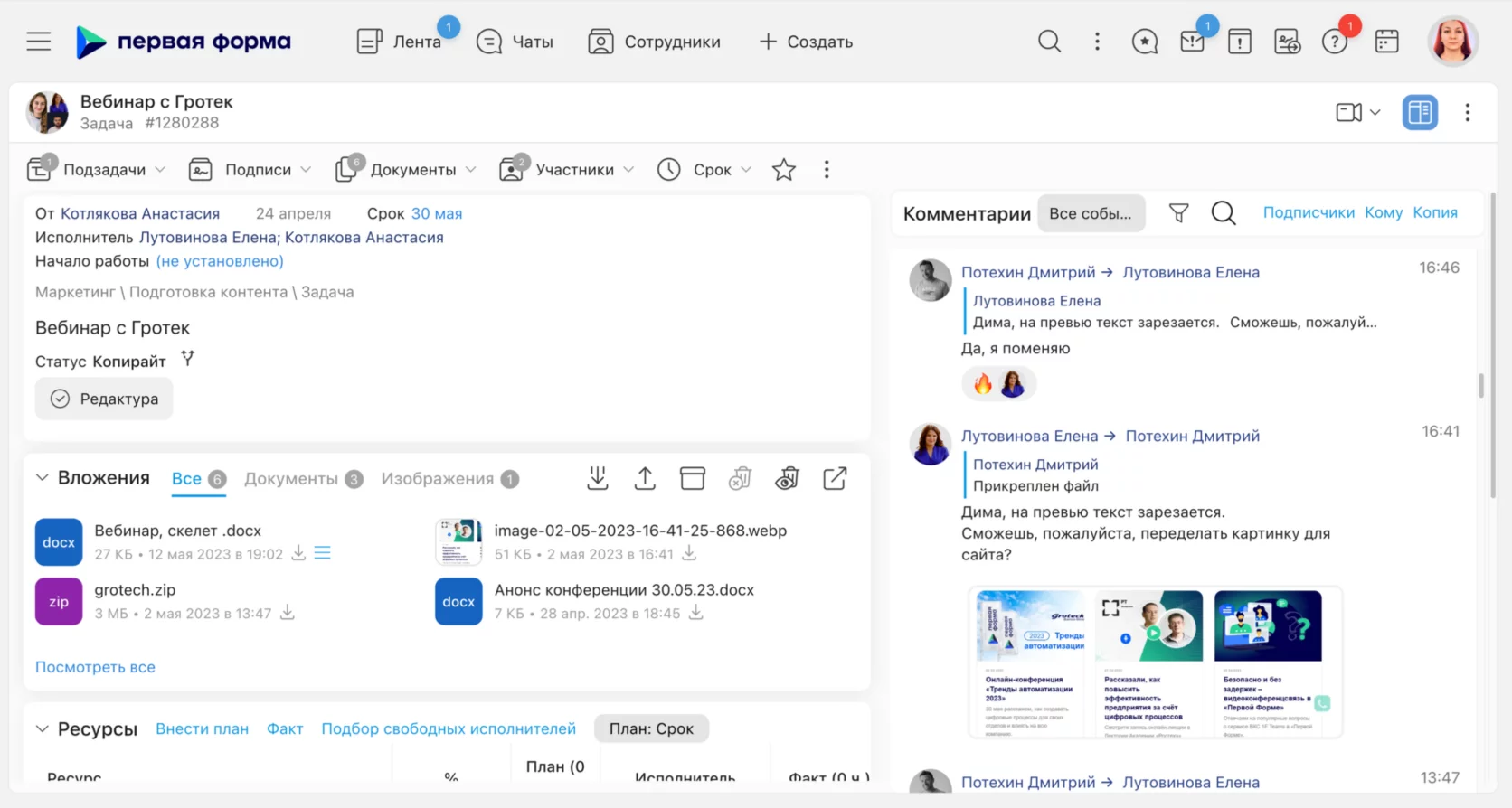Collapse the Вложения section
1512x808 pixels.
[x=42, y=478]
